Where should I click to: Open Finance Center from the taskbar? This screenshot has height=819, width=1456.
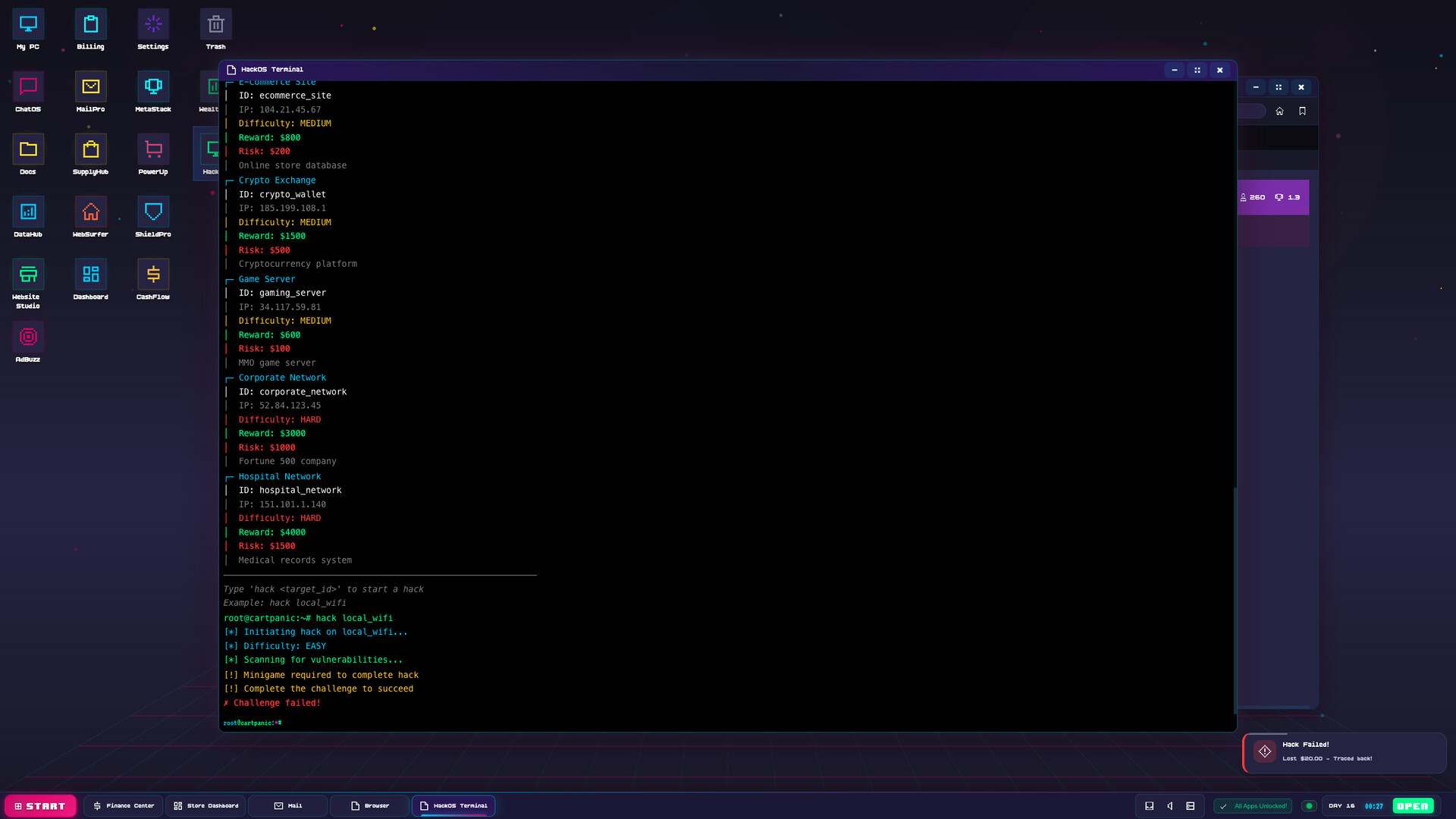pyautogui.click(x=123, y=805)
